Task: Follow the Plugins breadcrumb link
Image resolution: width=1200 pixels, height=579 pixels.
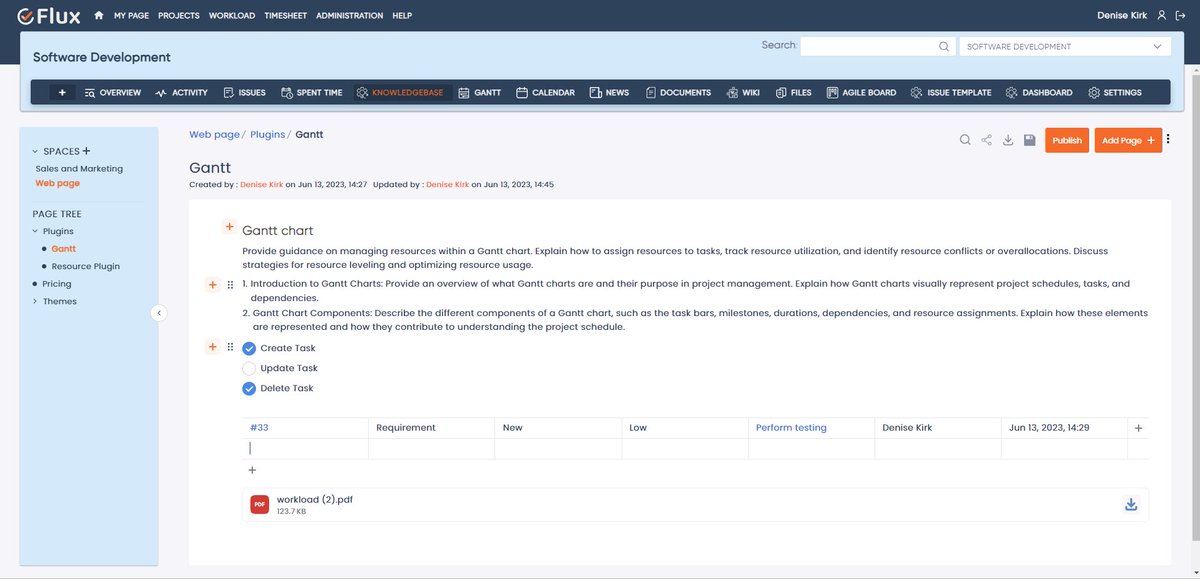Action: (267, 134)
